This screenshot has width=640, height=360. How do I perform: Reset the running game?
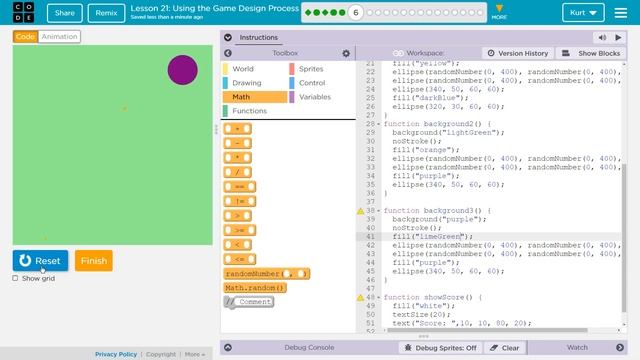[x=40, y=260]
